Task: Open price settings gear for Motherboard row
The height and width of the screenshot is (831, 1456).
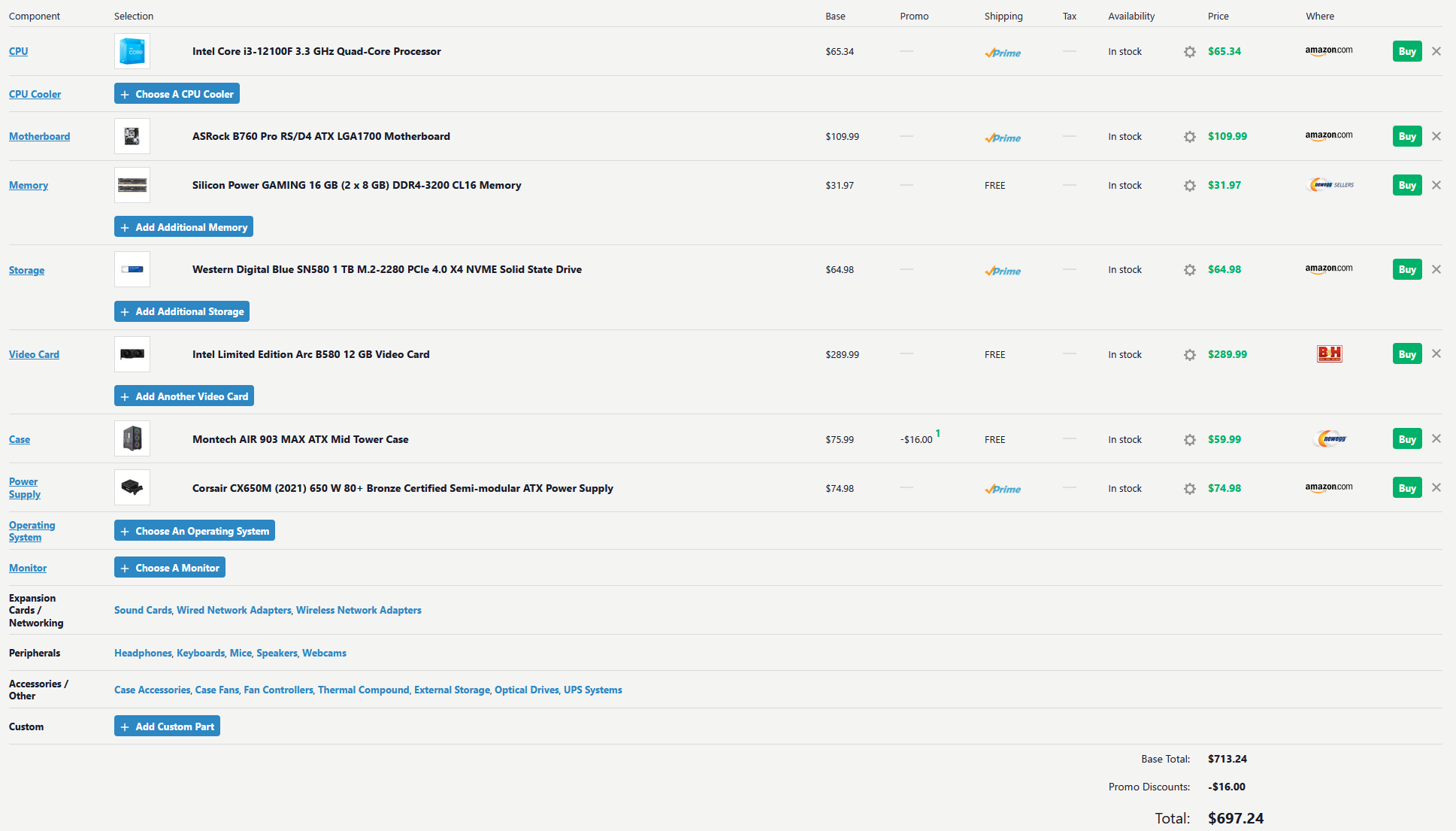Action: pos(1189,137)
